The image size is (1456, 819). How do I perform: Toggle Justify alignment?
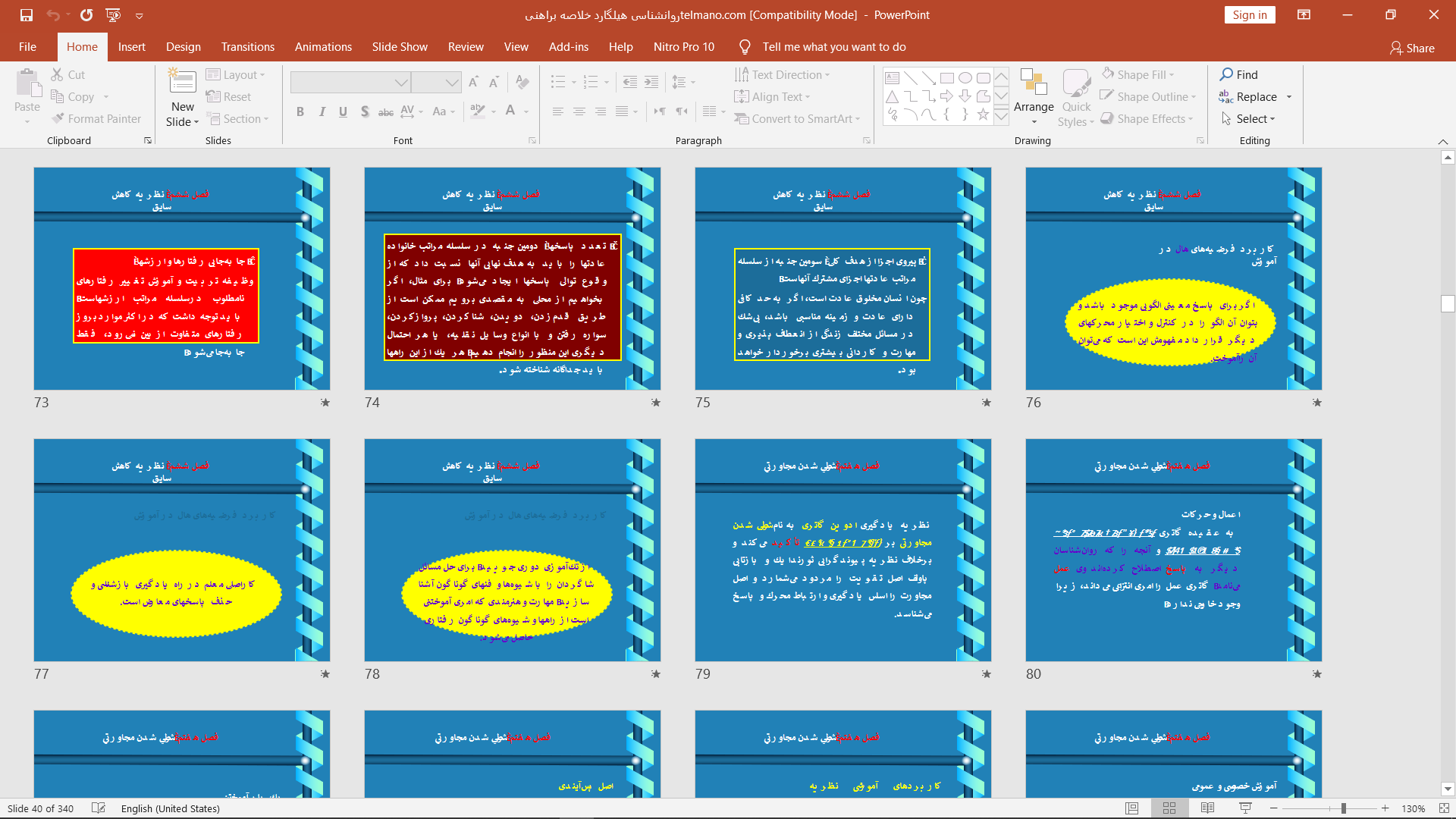pos(622,111)
